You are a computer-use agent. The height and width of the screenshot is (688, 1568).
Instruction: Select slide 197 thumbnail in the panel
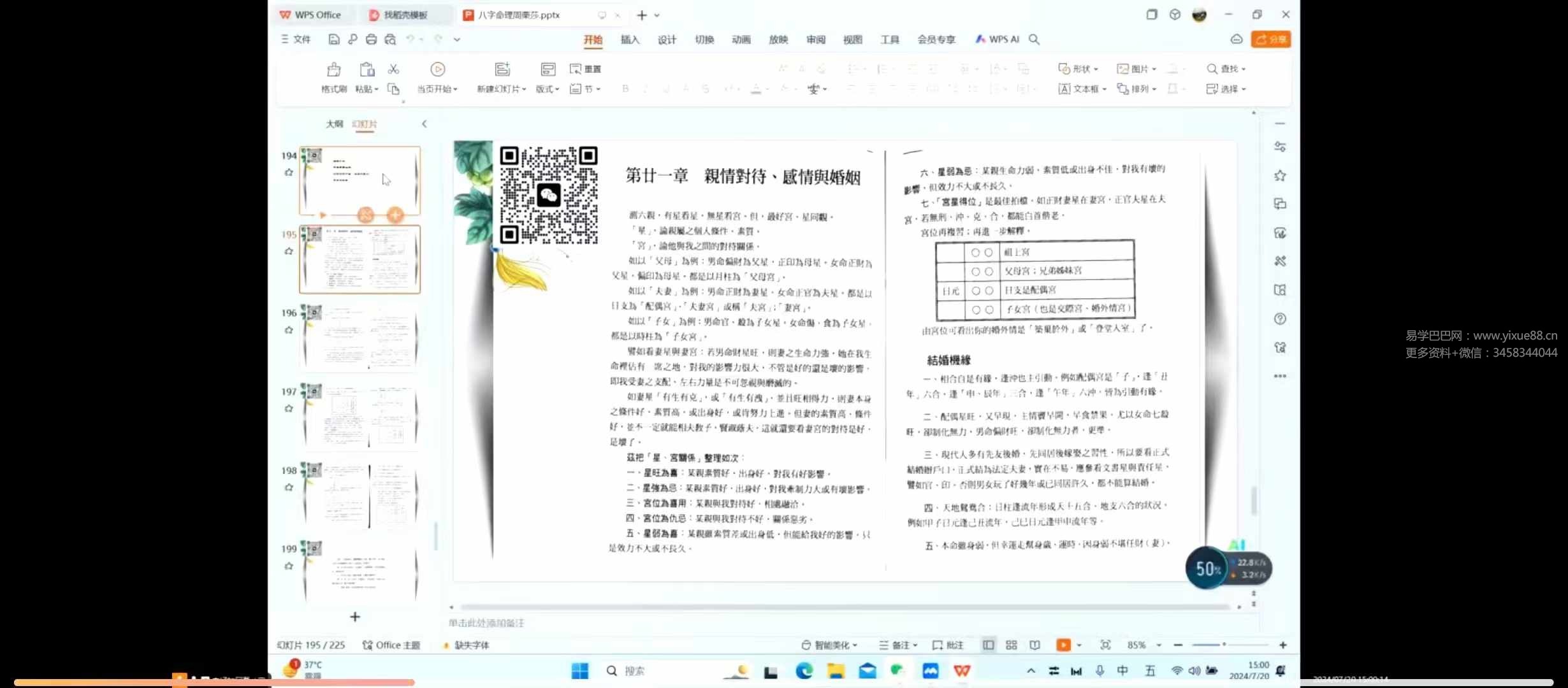(360, 417)
